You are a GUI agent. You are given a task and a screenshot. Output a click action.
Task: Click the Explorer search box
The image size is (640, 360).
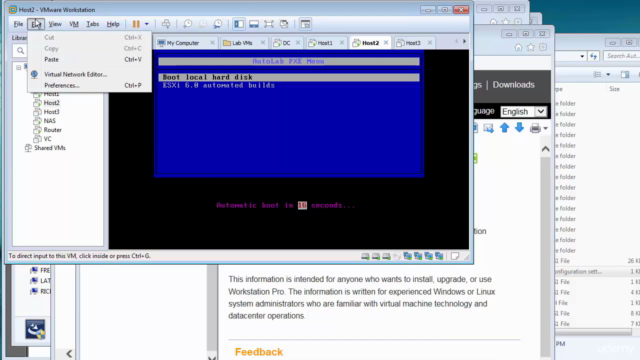tap(622, 56)
